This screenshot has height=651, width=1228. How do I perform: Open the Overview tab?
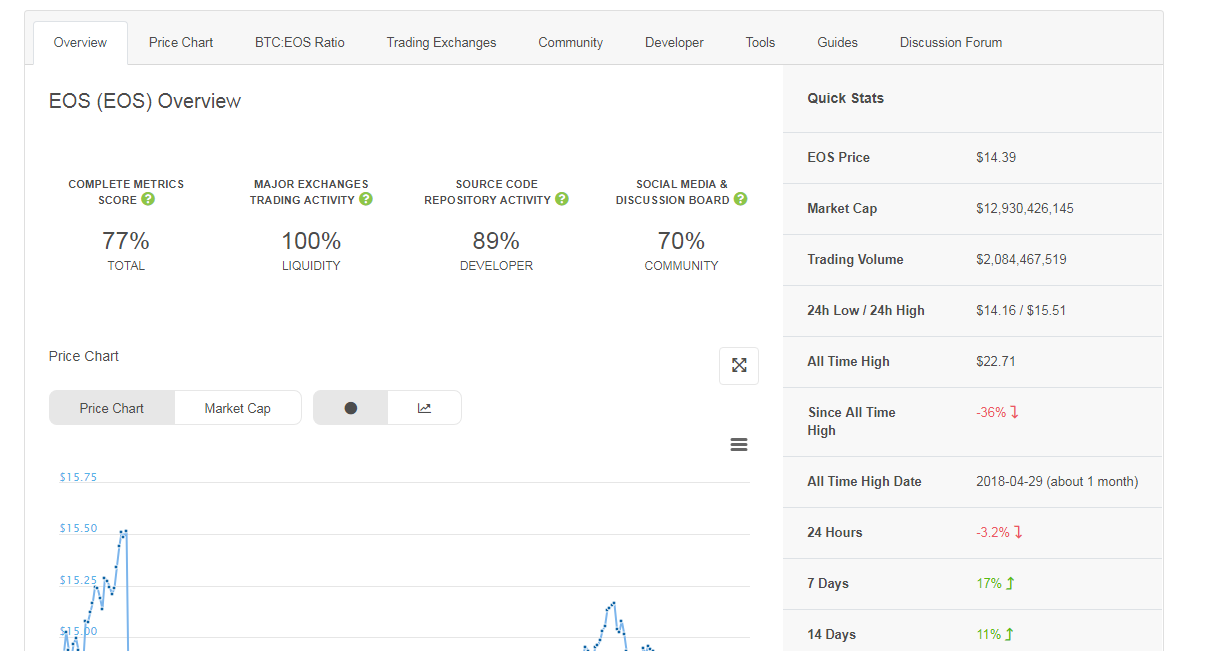80,43
